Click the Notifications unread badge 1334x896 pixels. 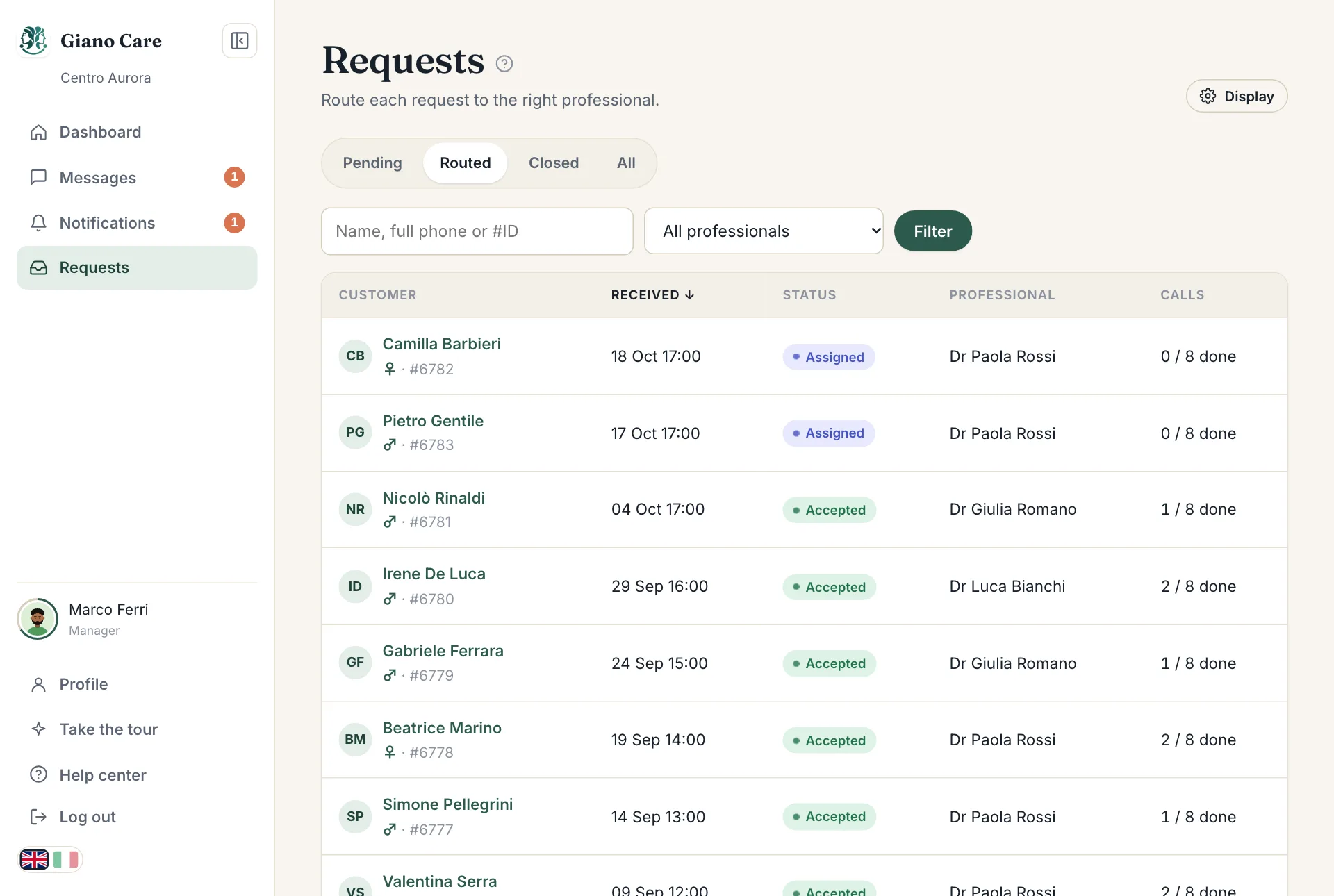[x=234, y=223]
